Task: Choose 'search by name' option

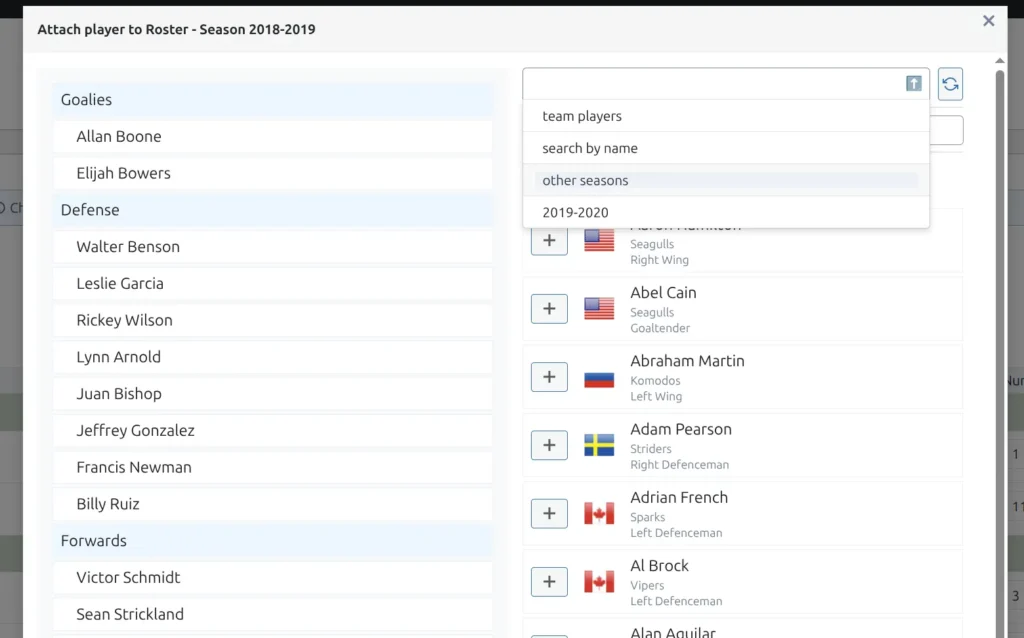Action: coord(726,148)
